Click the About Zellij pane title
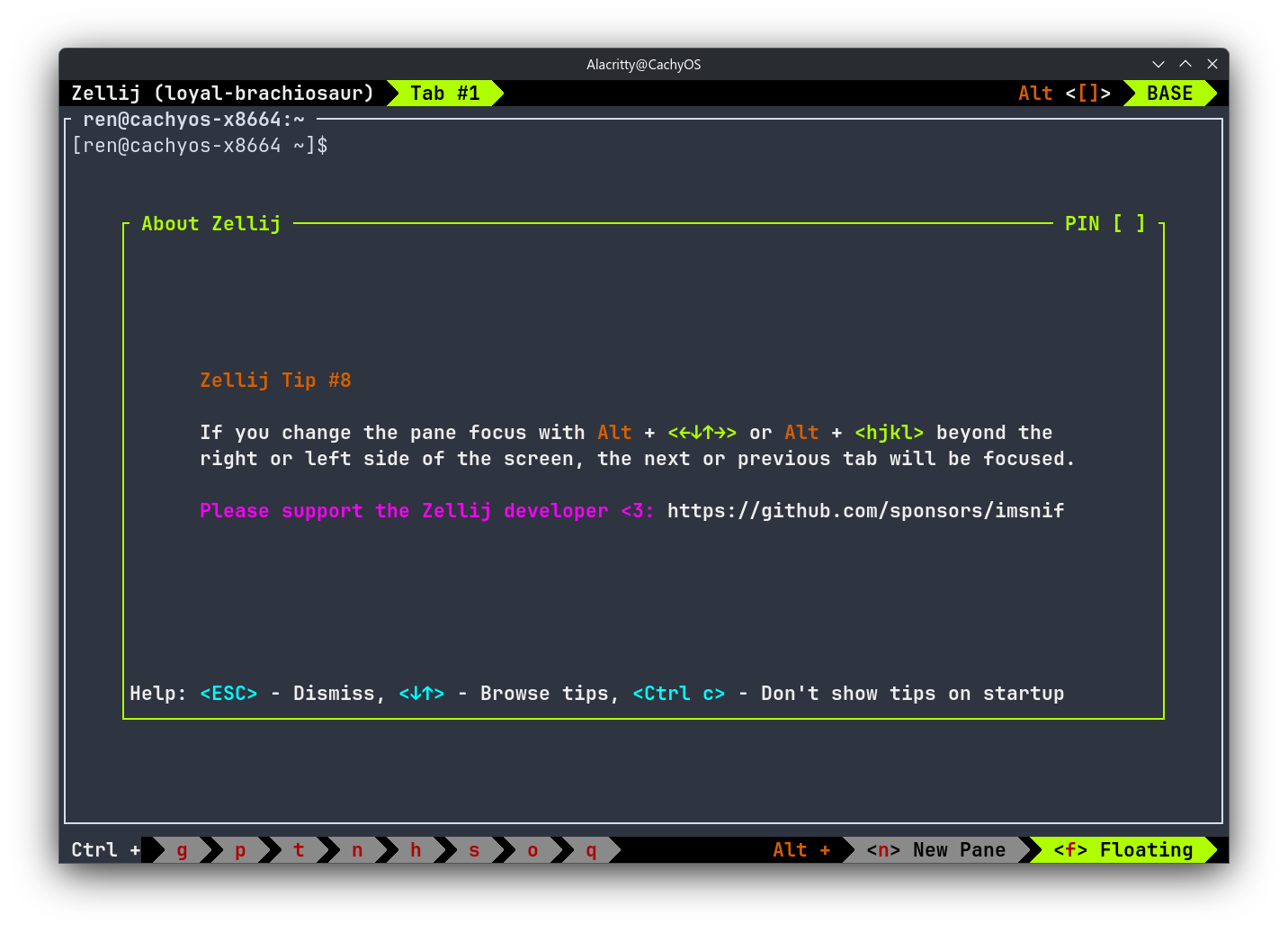 [210, 224]
